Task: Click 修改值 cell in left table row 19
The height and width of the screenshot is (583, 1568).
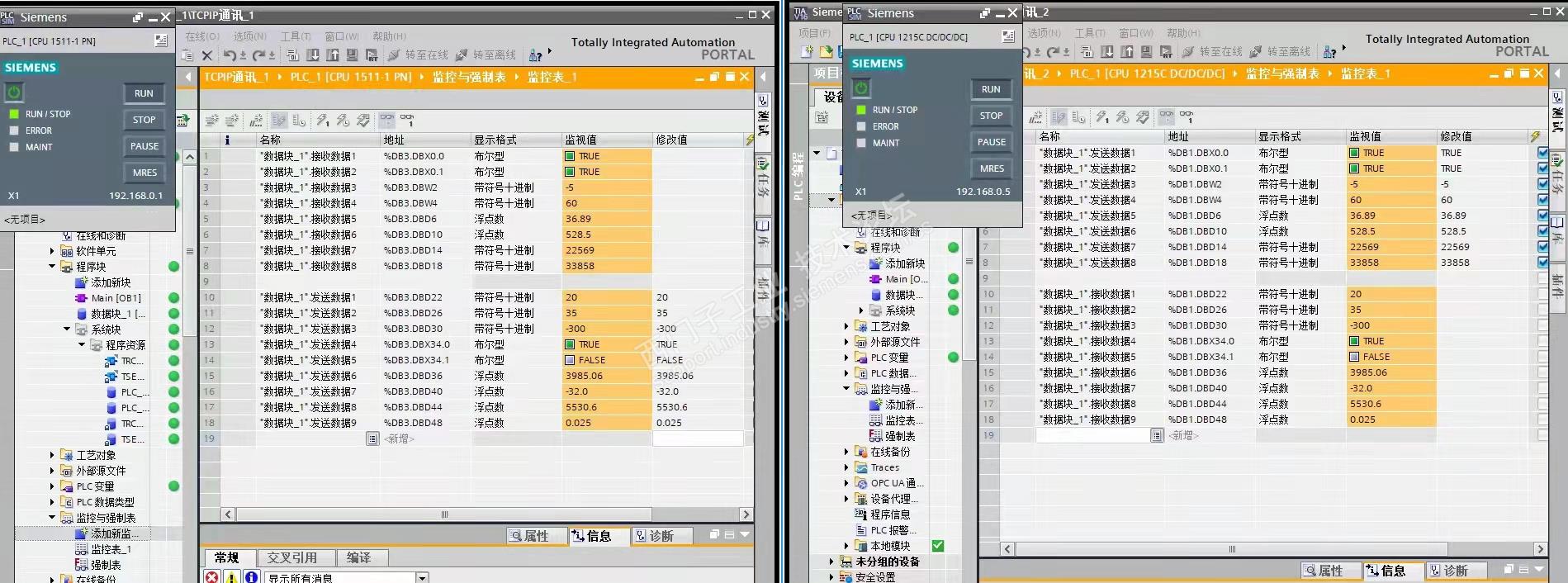Action: (699, 438)
